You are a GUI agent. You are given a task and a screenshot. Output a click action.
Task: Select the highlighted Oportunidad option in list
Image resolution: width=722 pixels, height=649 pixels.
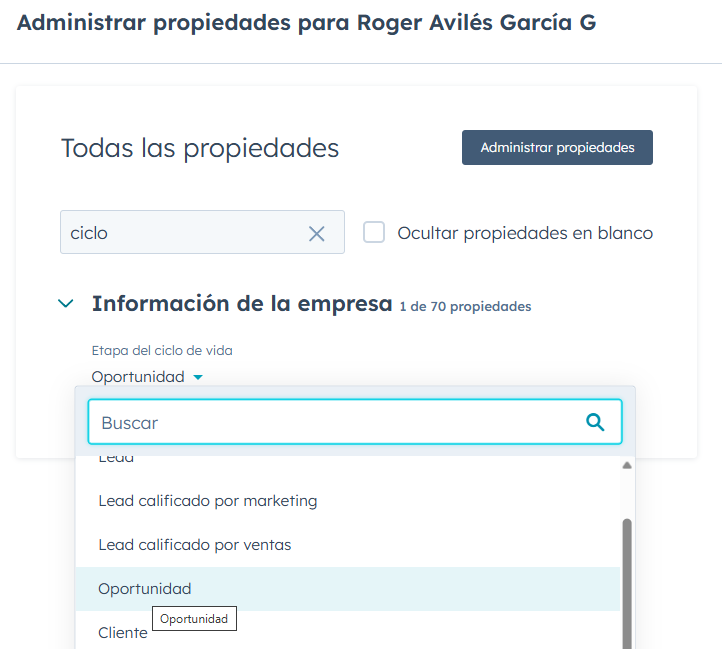145,589
